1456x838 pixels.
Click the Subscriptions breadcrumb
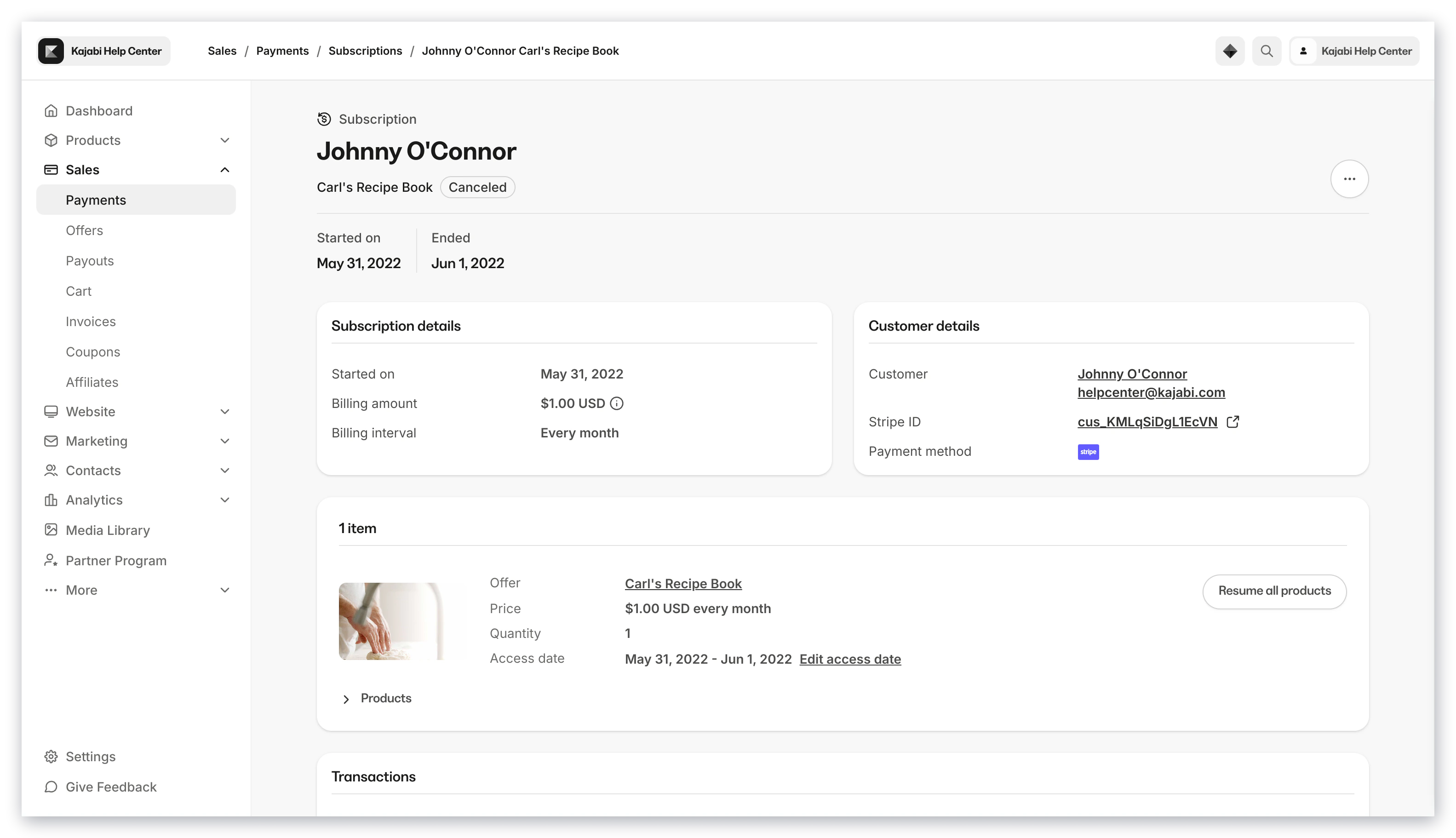click(x=365, y=51)
